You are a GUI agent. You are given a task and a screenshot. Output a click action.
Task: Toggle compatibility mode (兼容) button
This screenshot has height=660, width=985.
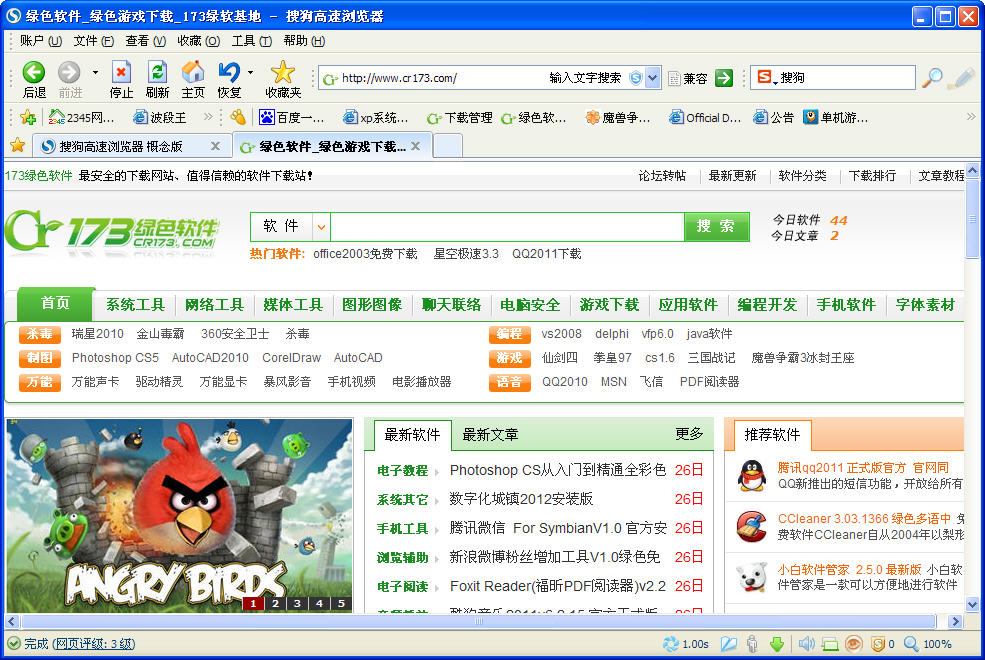(688, 78)
